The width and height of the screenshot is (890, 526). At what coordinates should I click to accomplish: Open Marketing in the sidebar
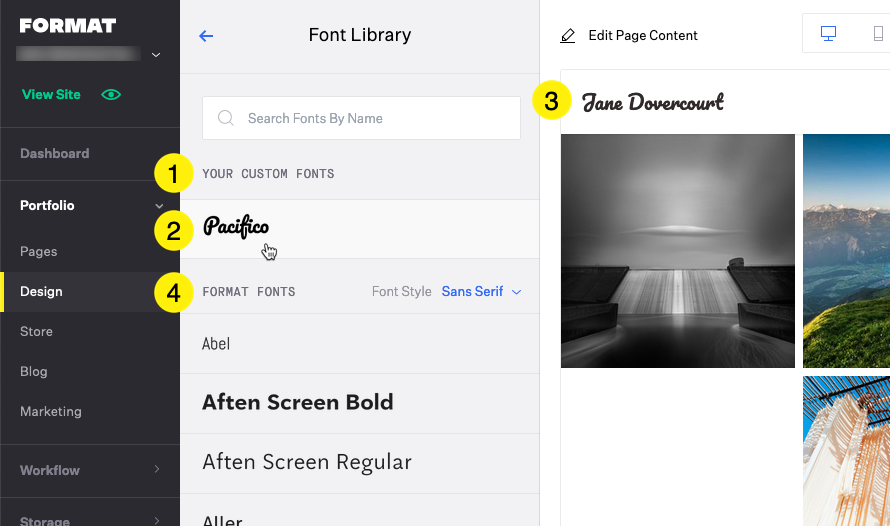51,411
